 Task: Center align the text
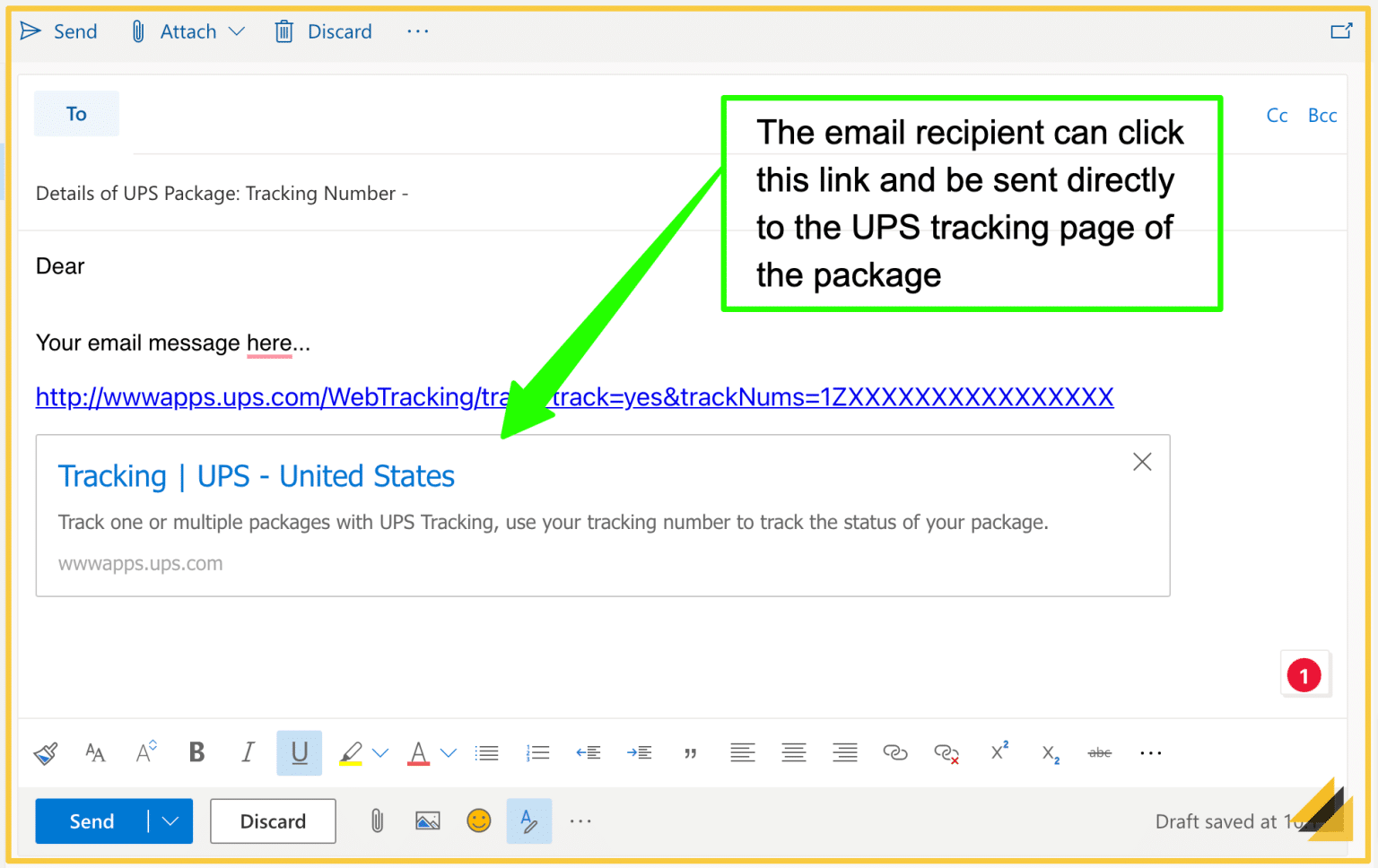pyautogui.click(x=794, y=752)
